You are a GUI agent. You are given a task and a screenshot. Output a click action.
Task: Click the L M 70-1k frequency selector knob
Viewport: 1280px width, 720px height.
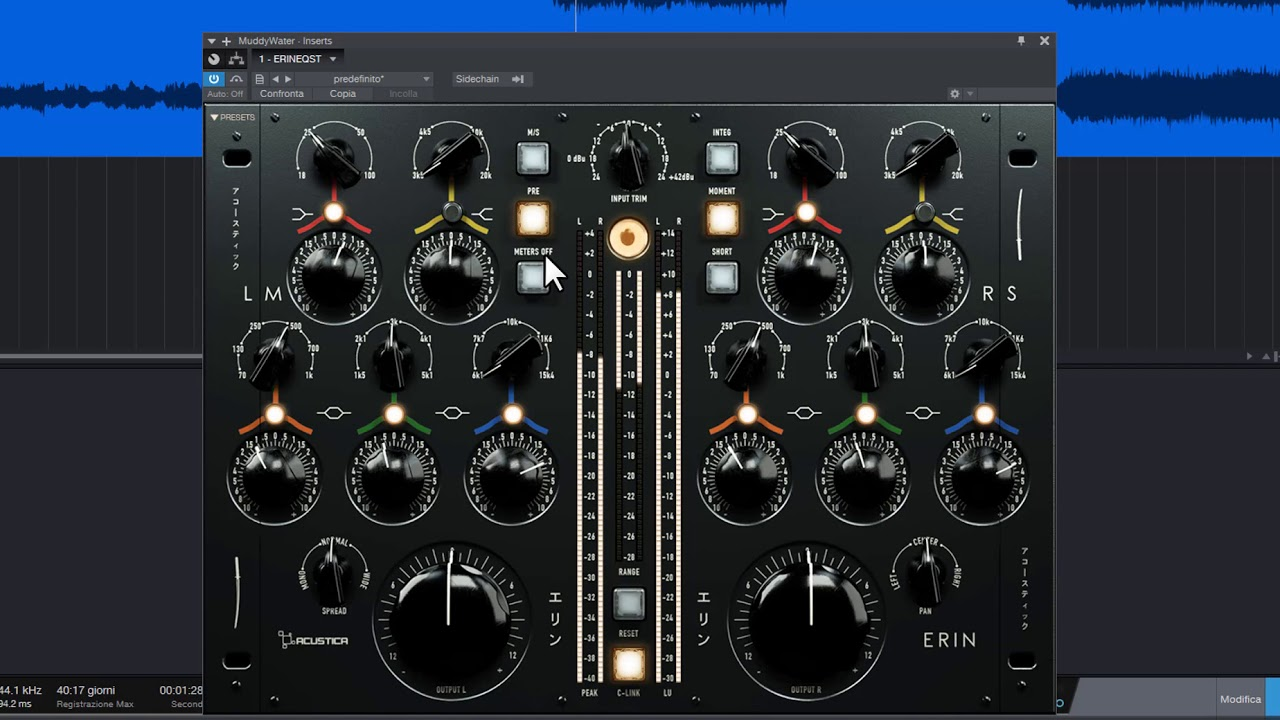click(x=275, y=360)
